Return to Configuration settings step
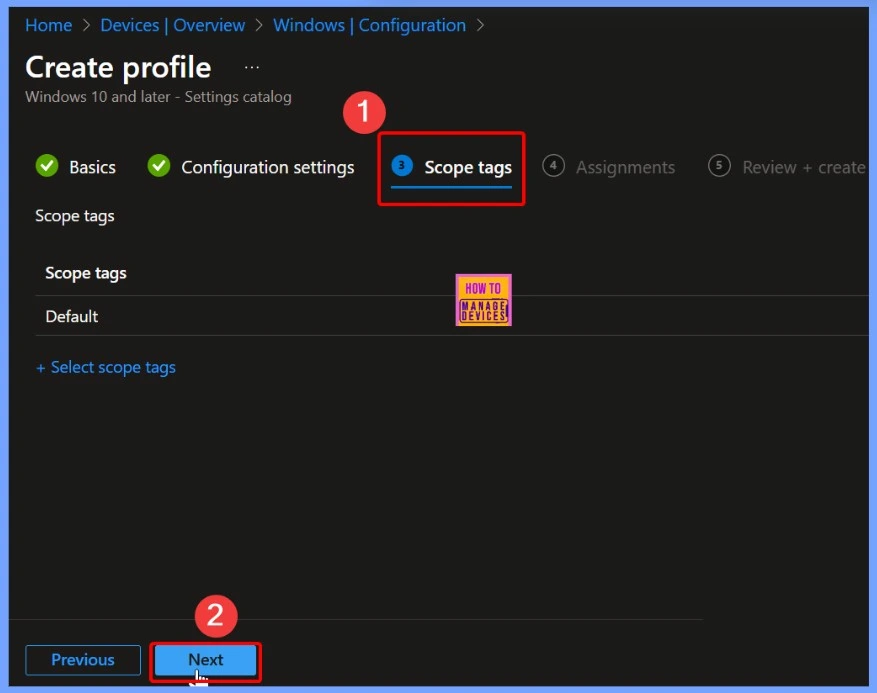877x693 pixels. click(x=267, y=167)
